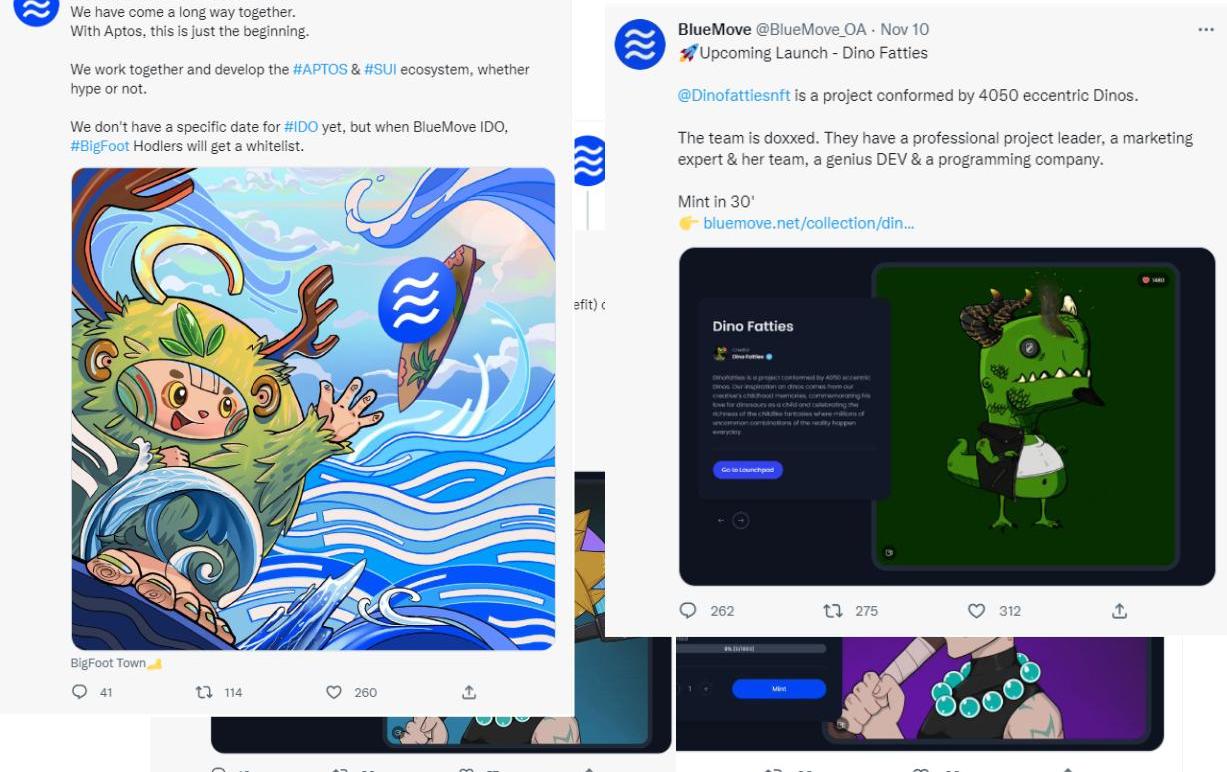This screenshot has width=1227, height=772.
Task: Open the Dino Fatties preview image
Action: 947,416
